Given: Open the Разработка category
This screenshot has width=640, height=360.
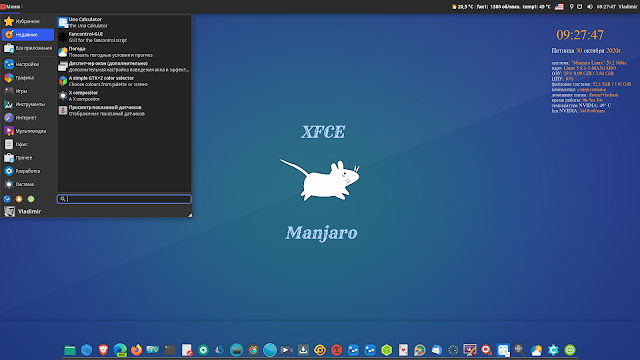Looking at the screenshot, I should pyautogui.click(x=28, y=171).
